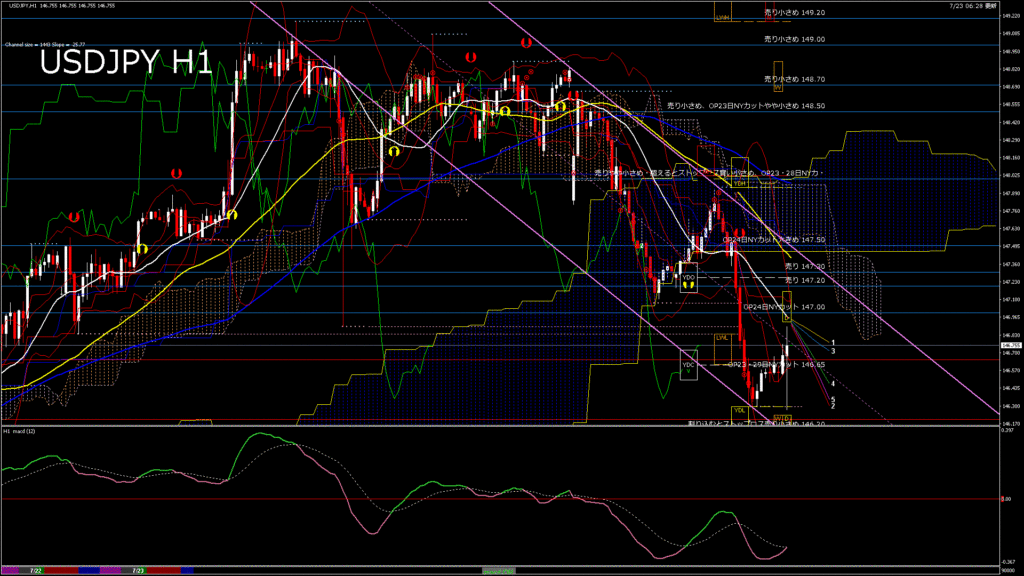The height and width of the screenshot is (576, 1024).
Task: Click projection line number 3
Action: pos(833,351)
